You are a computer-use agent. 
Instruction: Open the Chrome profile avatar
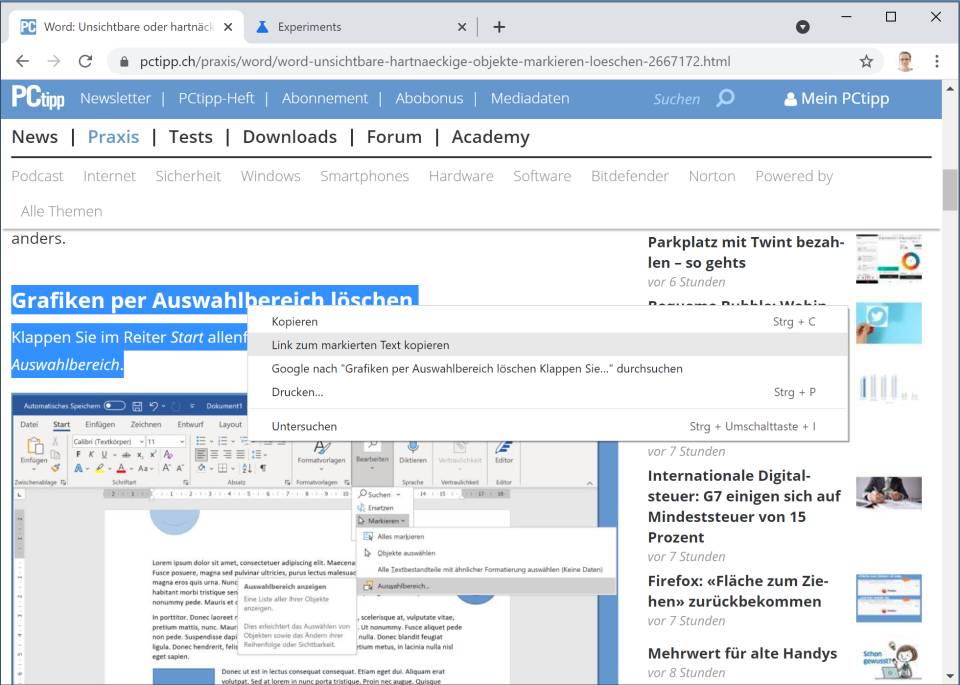tap(905, 61)
